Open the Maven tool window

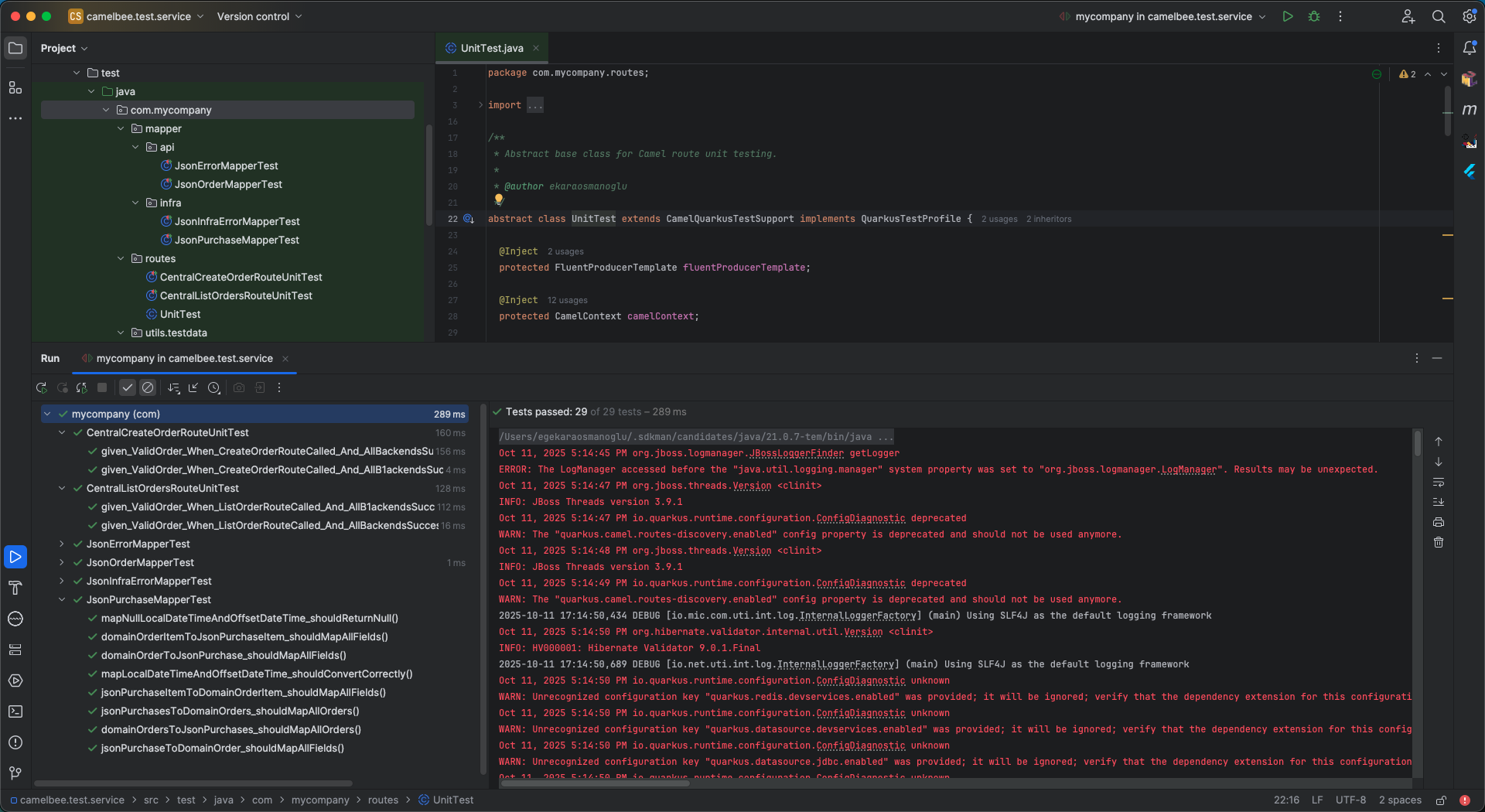(1472, 110)
